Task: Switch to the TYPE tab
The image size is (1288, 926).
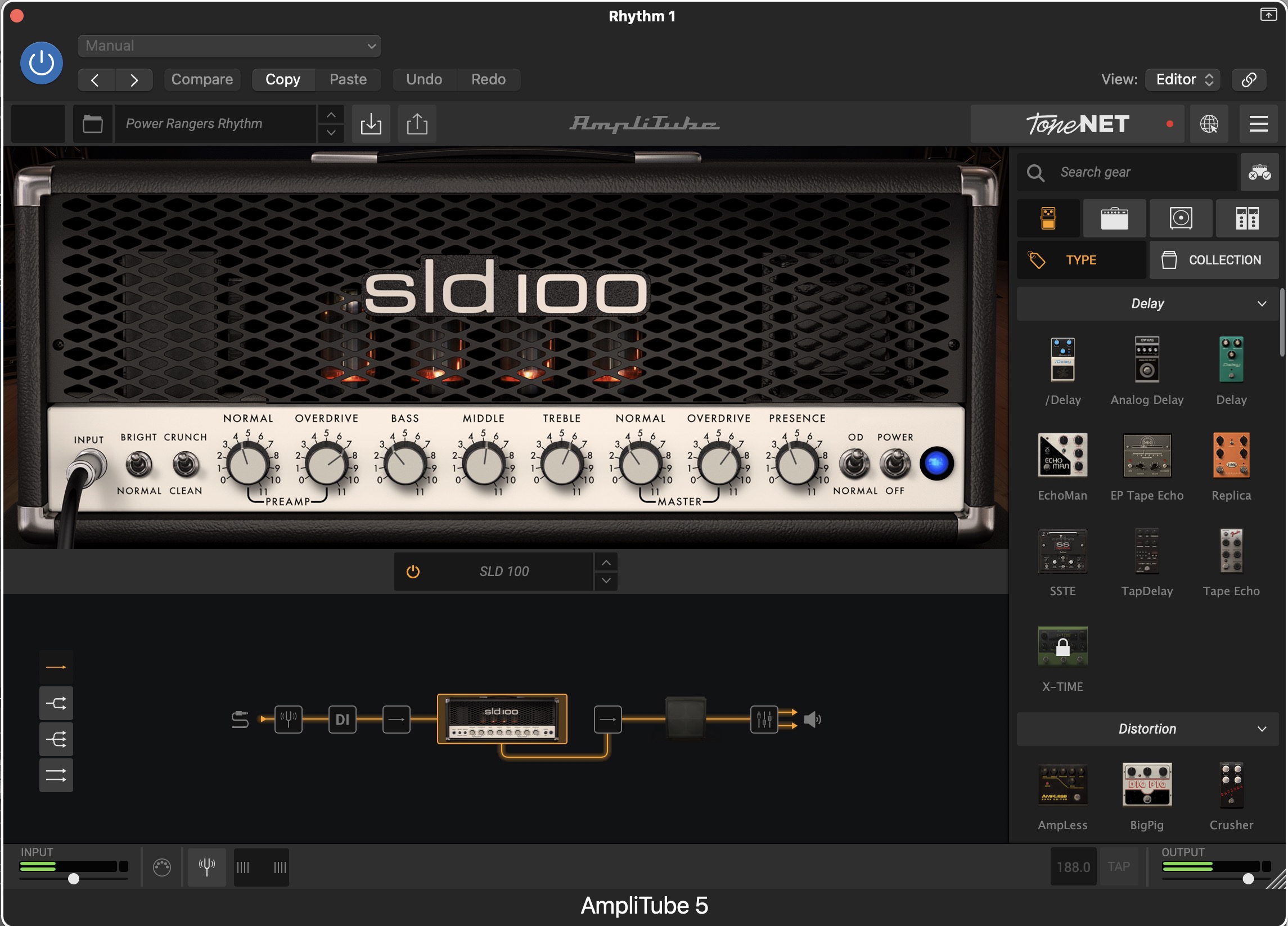Action: point(1081,260)
